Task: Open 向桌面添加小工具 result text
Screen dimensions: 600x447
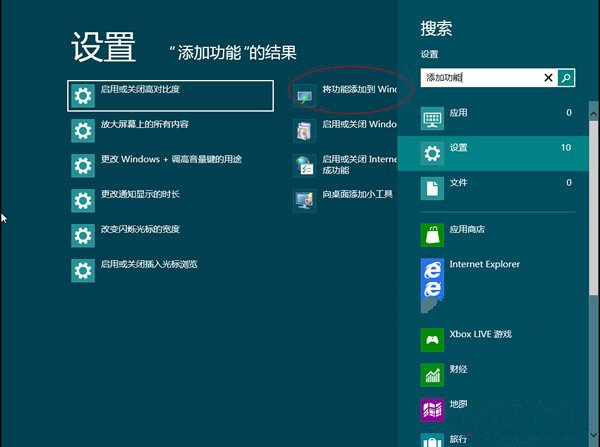Action: [x=357, y=194]
